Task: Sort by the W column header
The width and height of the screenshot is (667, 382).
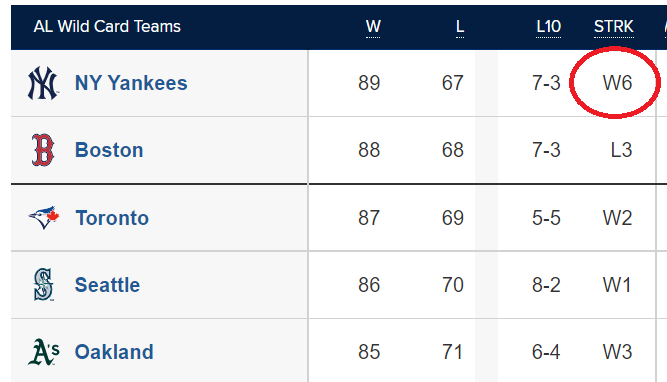Action: [x=373, y=27]
